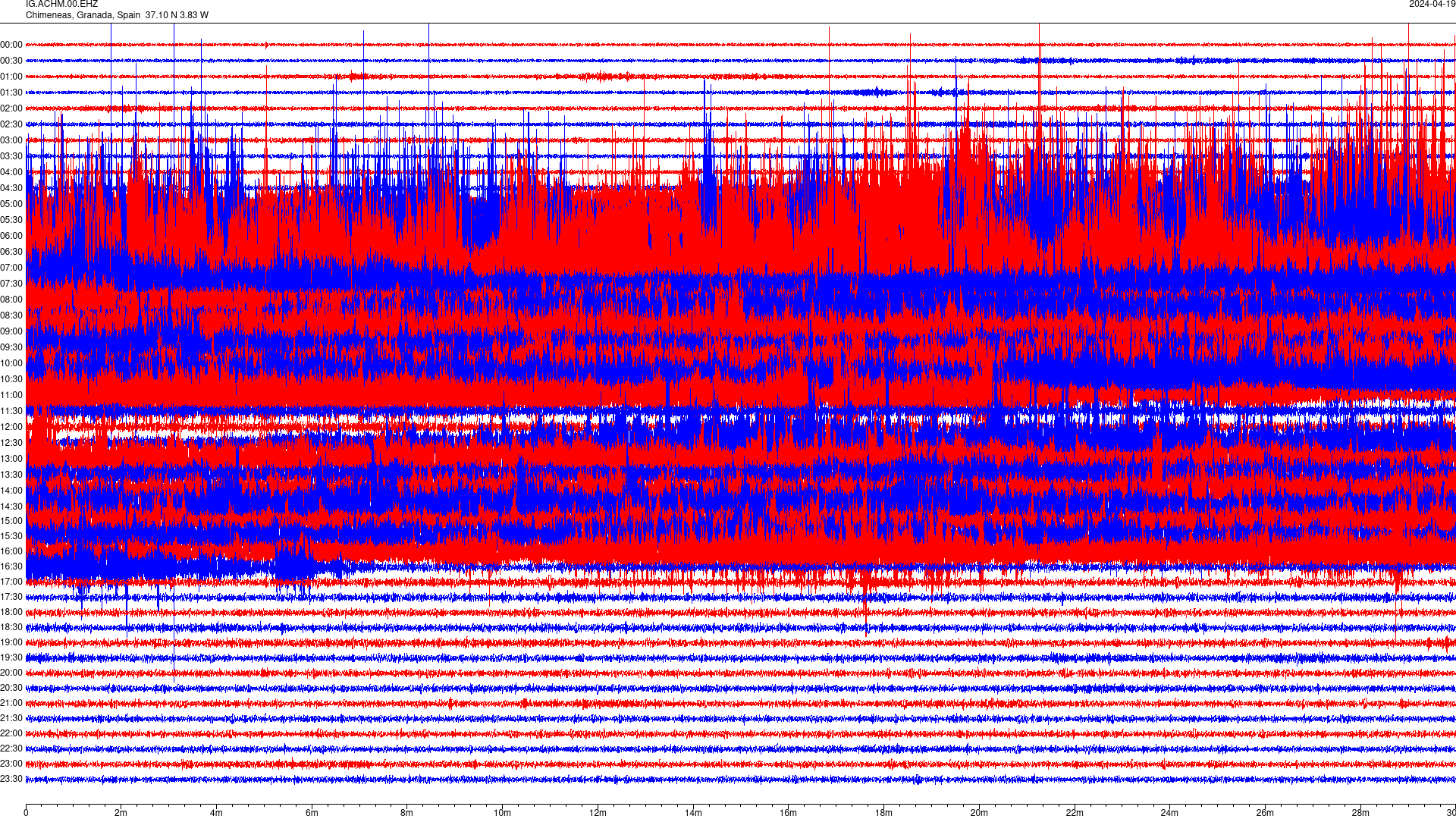Click the 17:30 time row label
The height and width of the screenshot is (819, 1456).
tap(11, 597)
